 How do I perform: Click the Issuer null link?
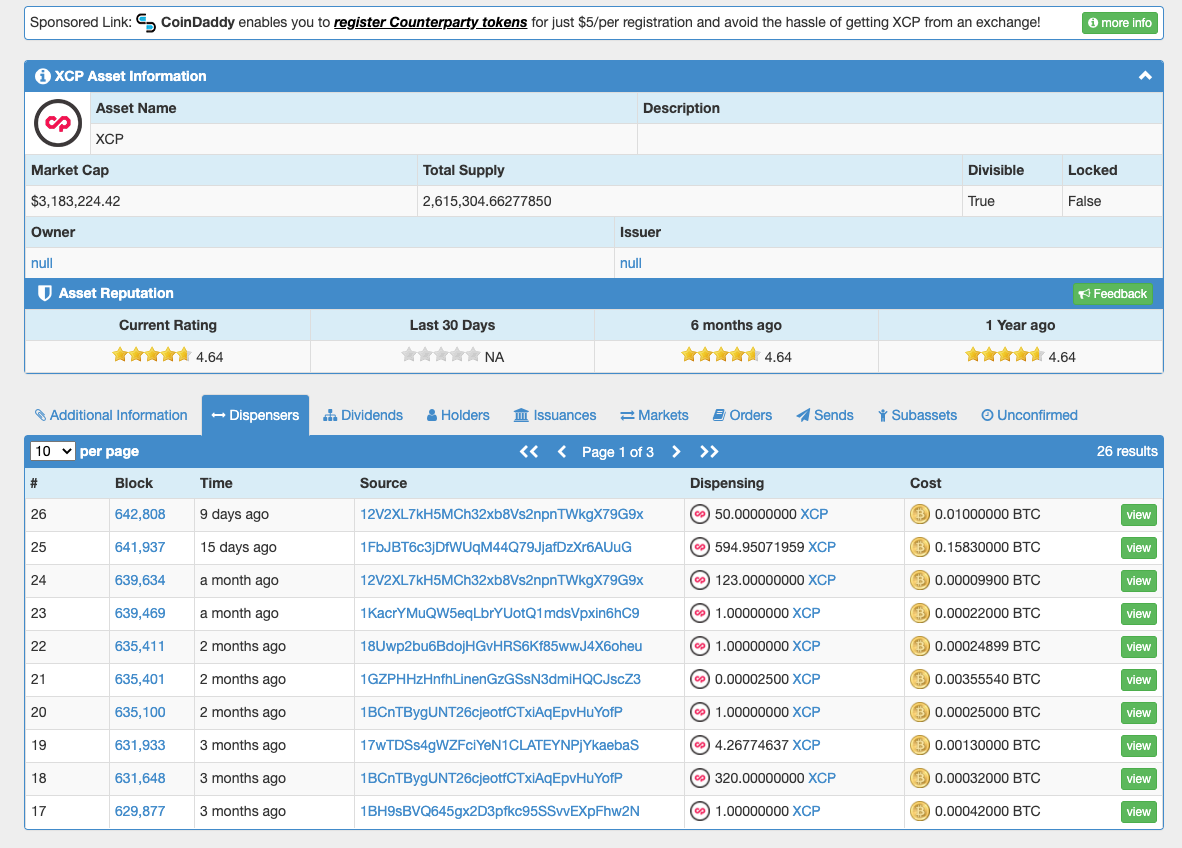pos(630,263)
